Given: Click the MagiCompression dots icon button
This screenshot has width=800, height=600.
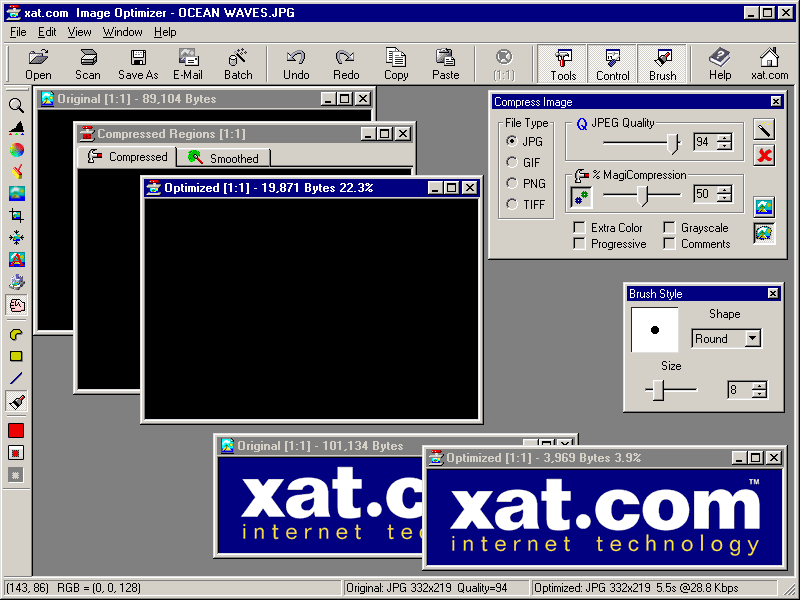Looking at the screenshot, I should (x=581, y=197).
